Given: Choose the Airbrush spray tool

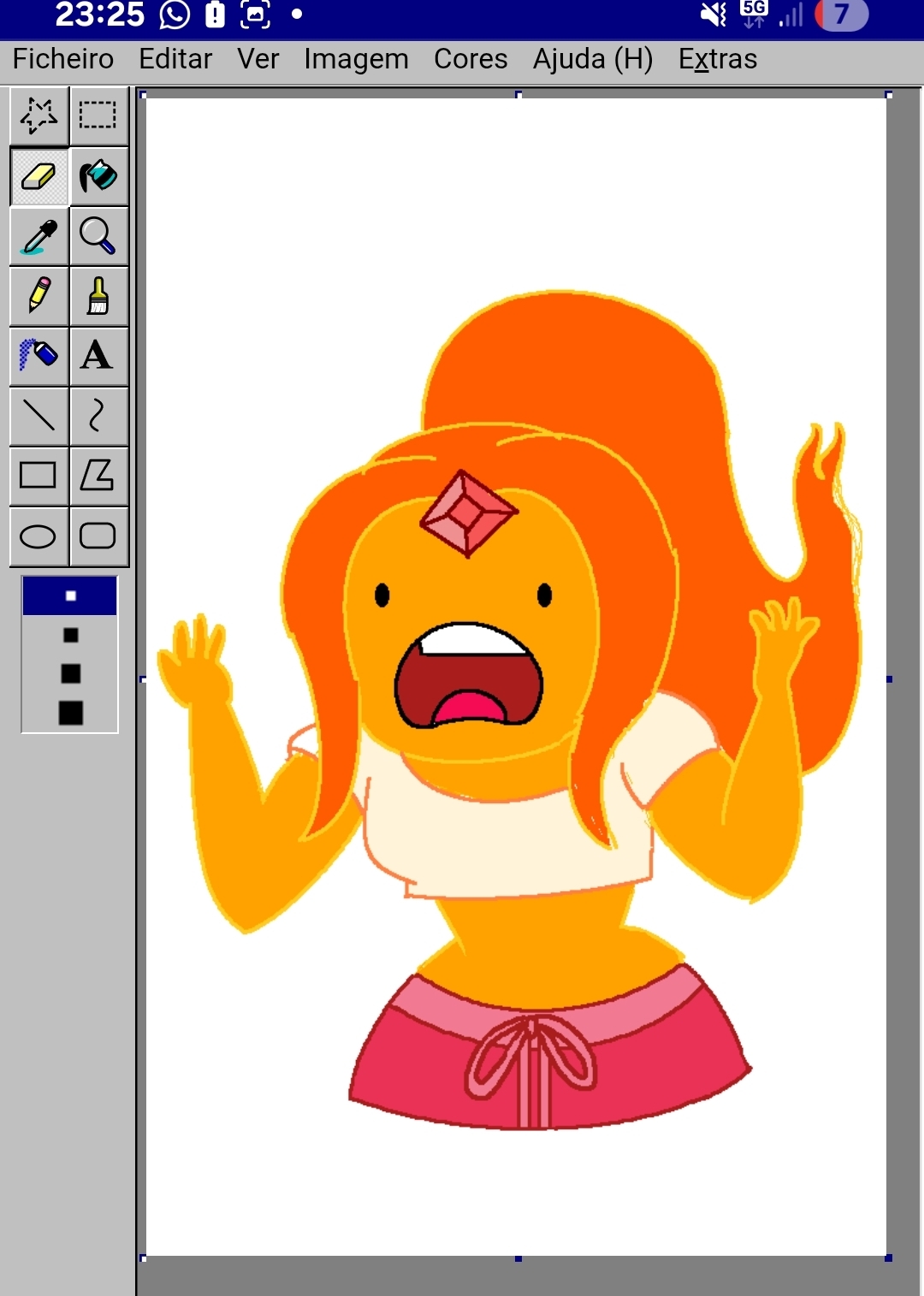Looking at the screenshot, I should pyautogui.click(x=38, y=356).
